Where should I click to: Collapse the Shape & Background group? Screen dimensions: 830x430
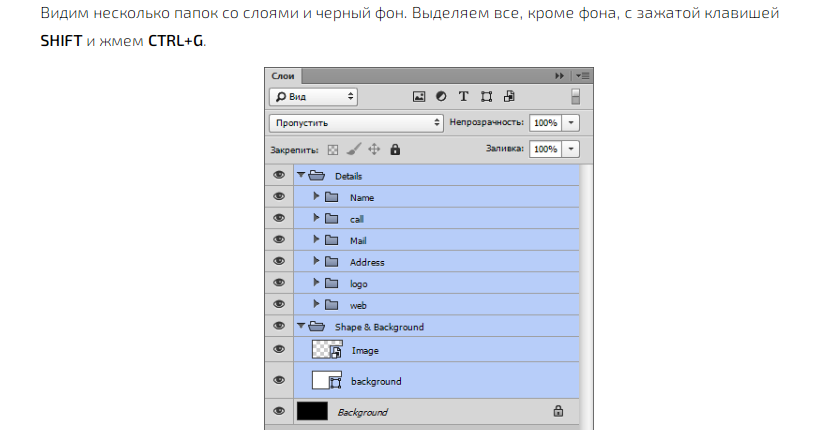pyautogui.click(x=300, y=326)
